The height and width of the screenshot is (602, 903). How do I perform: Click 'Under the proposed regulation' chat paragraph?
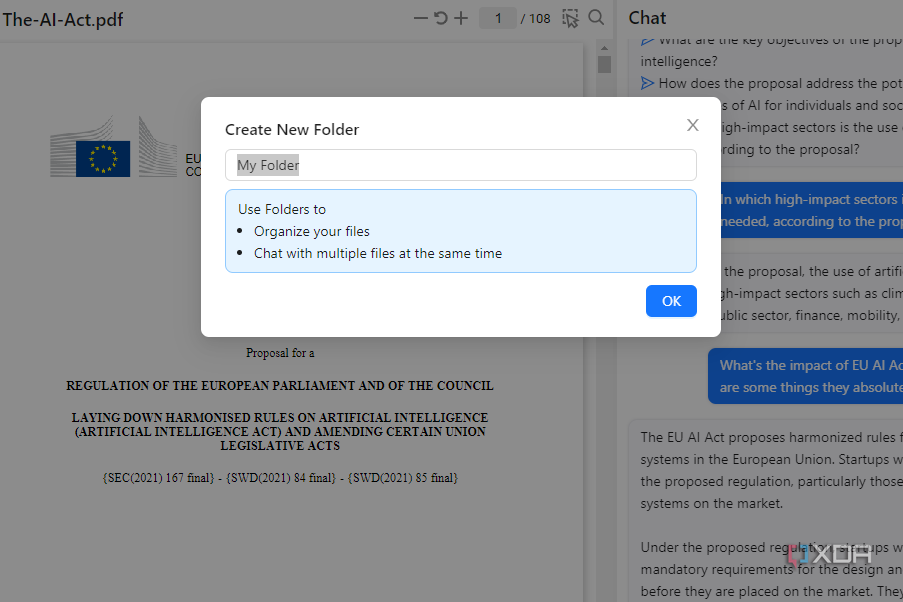click(772, 569)
